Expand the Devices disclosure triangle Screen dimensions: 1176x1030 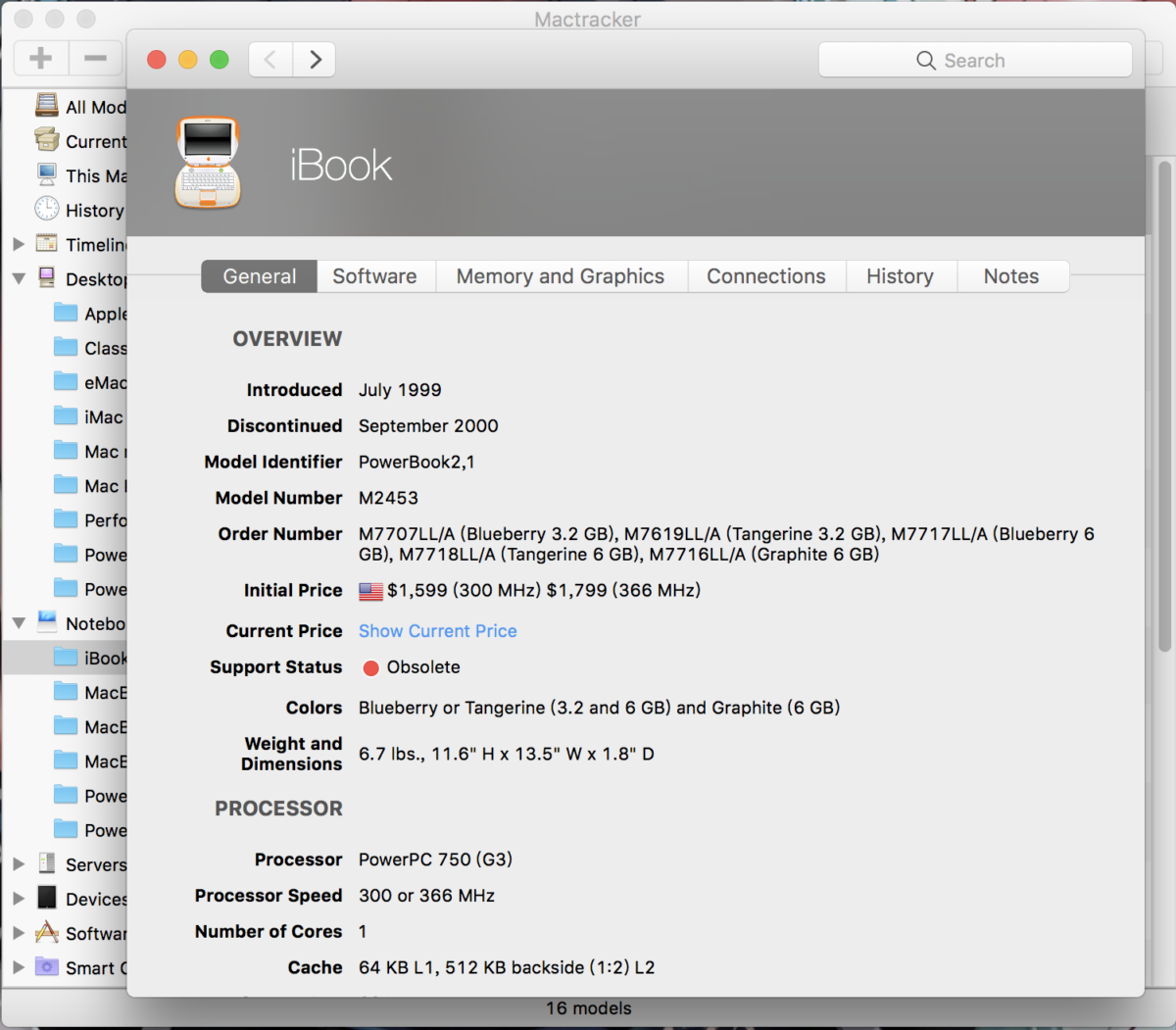coord(19,899)
